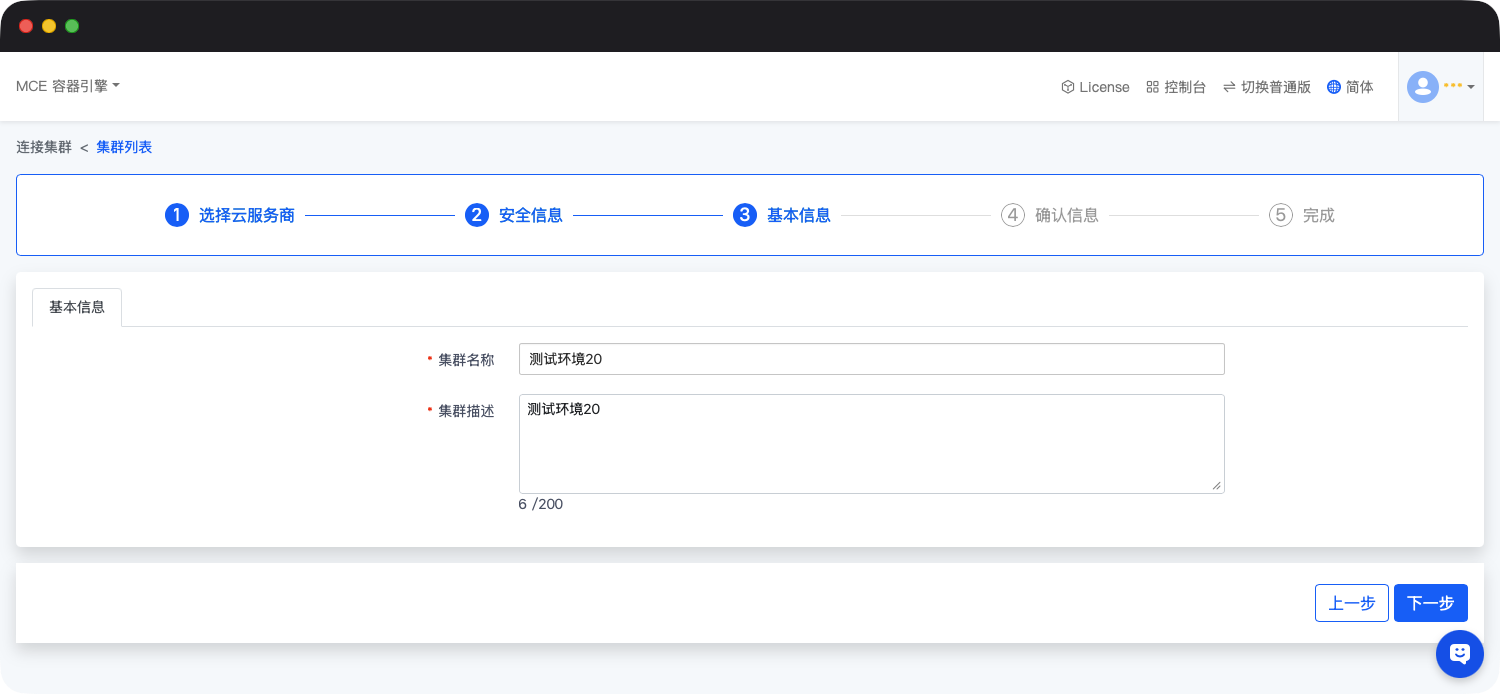Click the user avatar icon
The height and width of the screenshot is (694, 1500).
(x=1422, y=87)
